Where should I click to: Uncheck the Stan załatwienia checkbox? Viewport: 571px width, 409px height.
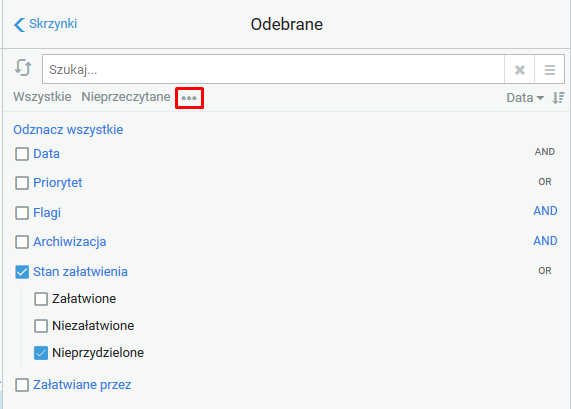[22, 272]
